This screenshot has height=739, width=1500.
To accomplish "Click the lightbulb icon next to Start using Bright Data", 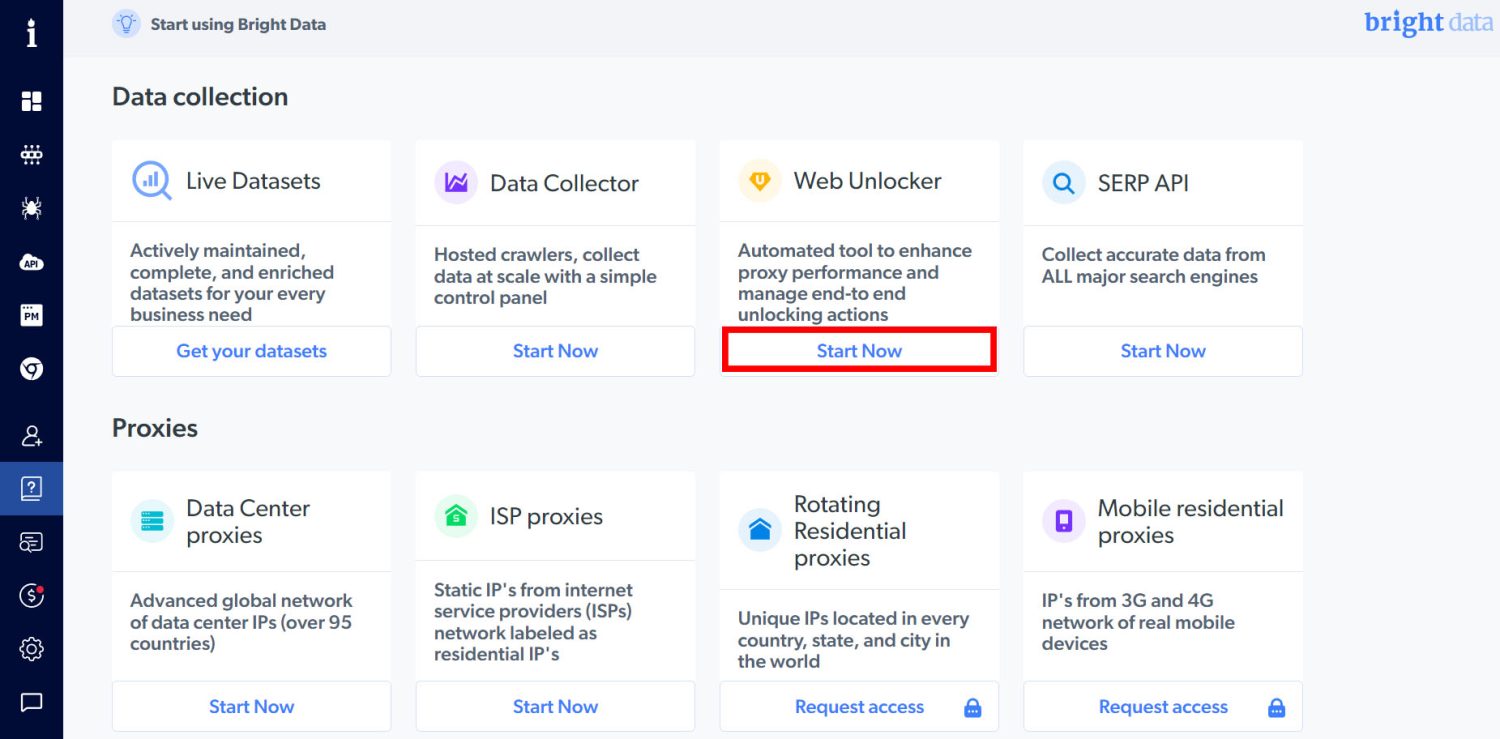I will pyautogui.click(x=125, y=23).
